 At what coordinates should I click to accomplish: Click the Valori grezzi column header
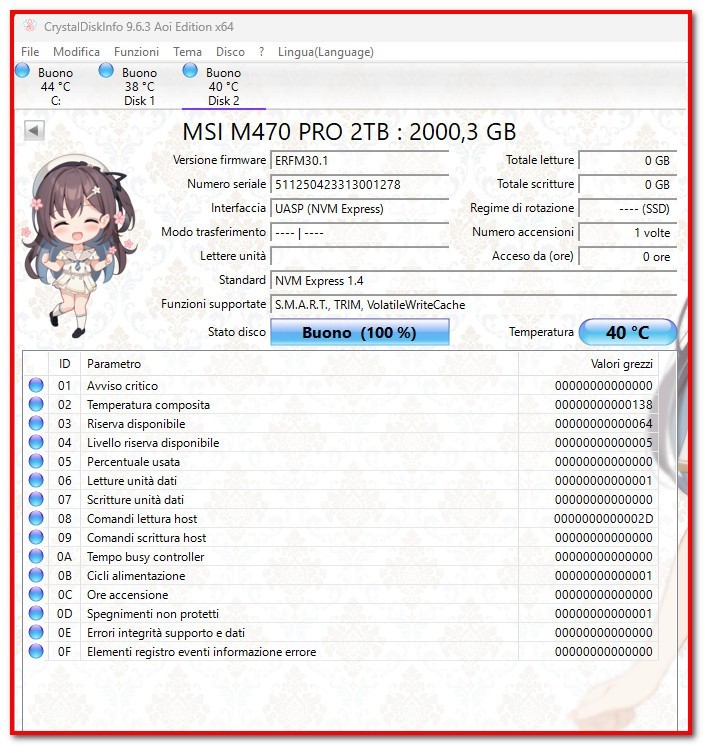pos(588,364)
